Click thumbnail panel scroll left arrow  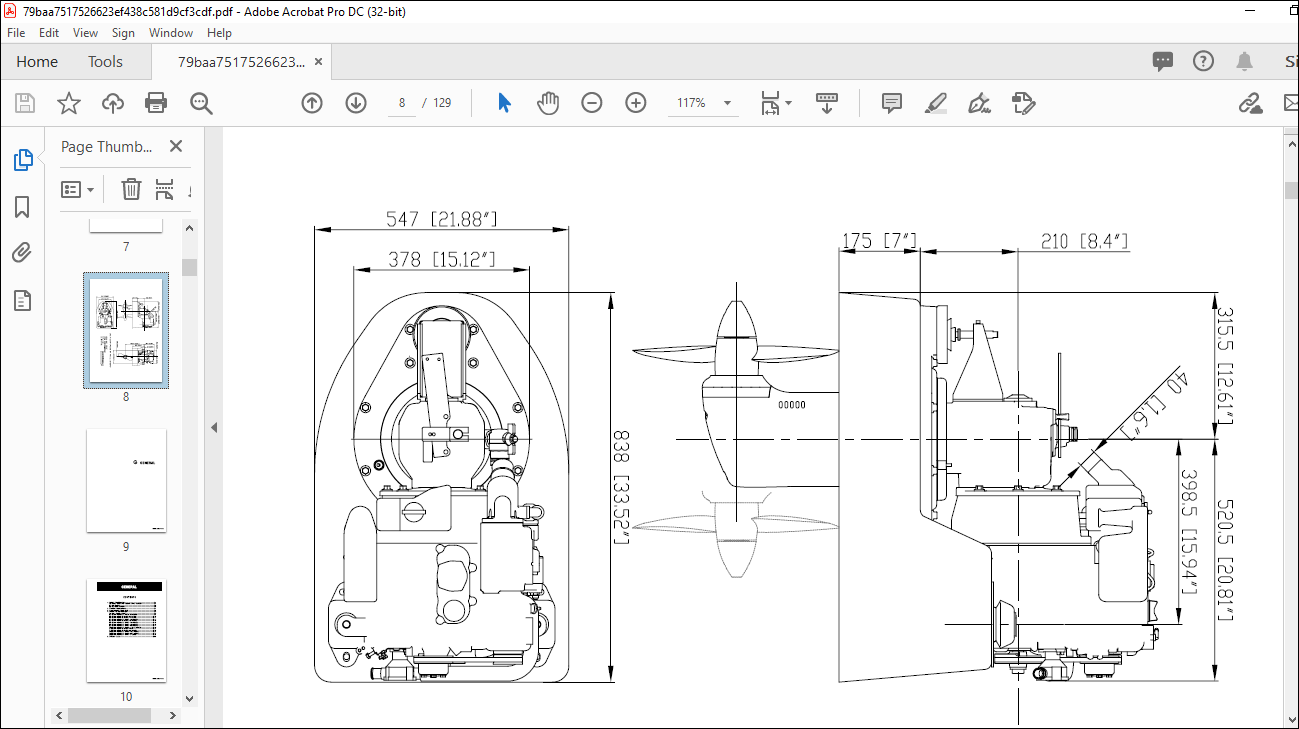tap(59, 716)
